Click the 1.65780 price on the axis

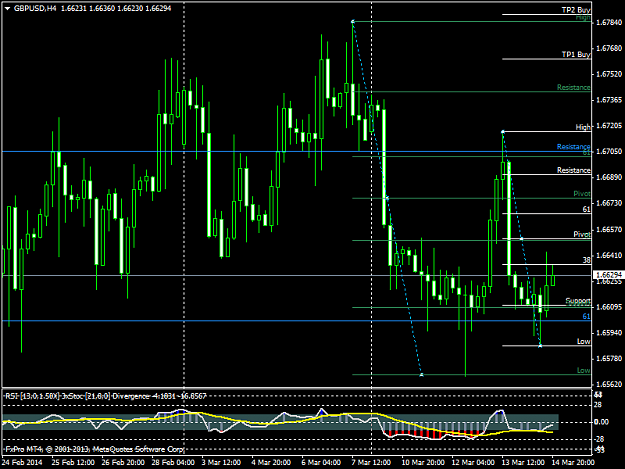click(x=609, y=359)
